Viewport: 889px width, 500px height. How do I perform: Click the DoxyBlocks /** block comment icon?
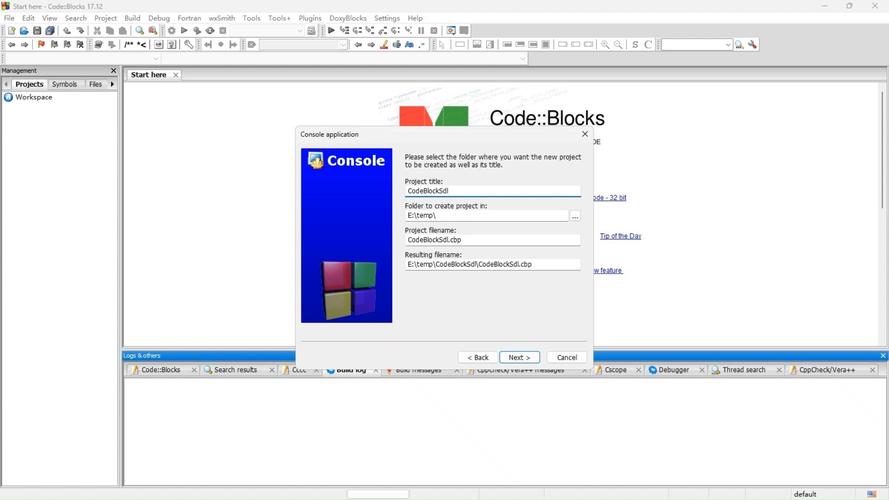point(129,45)
